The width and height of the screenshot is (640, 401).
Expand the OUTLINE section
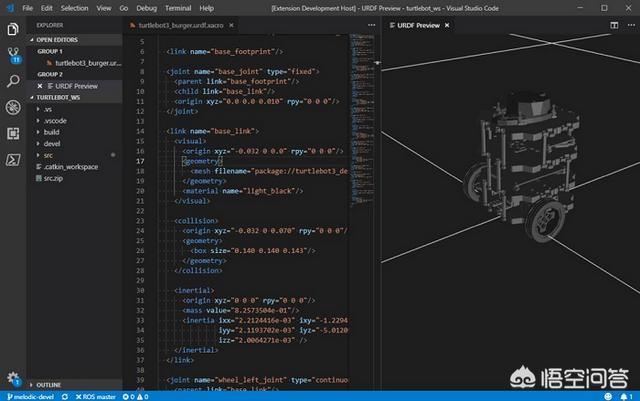[48, 384]
